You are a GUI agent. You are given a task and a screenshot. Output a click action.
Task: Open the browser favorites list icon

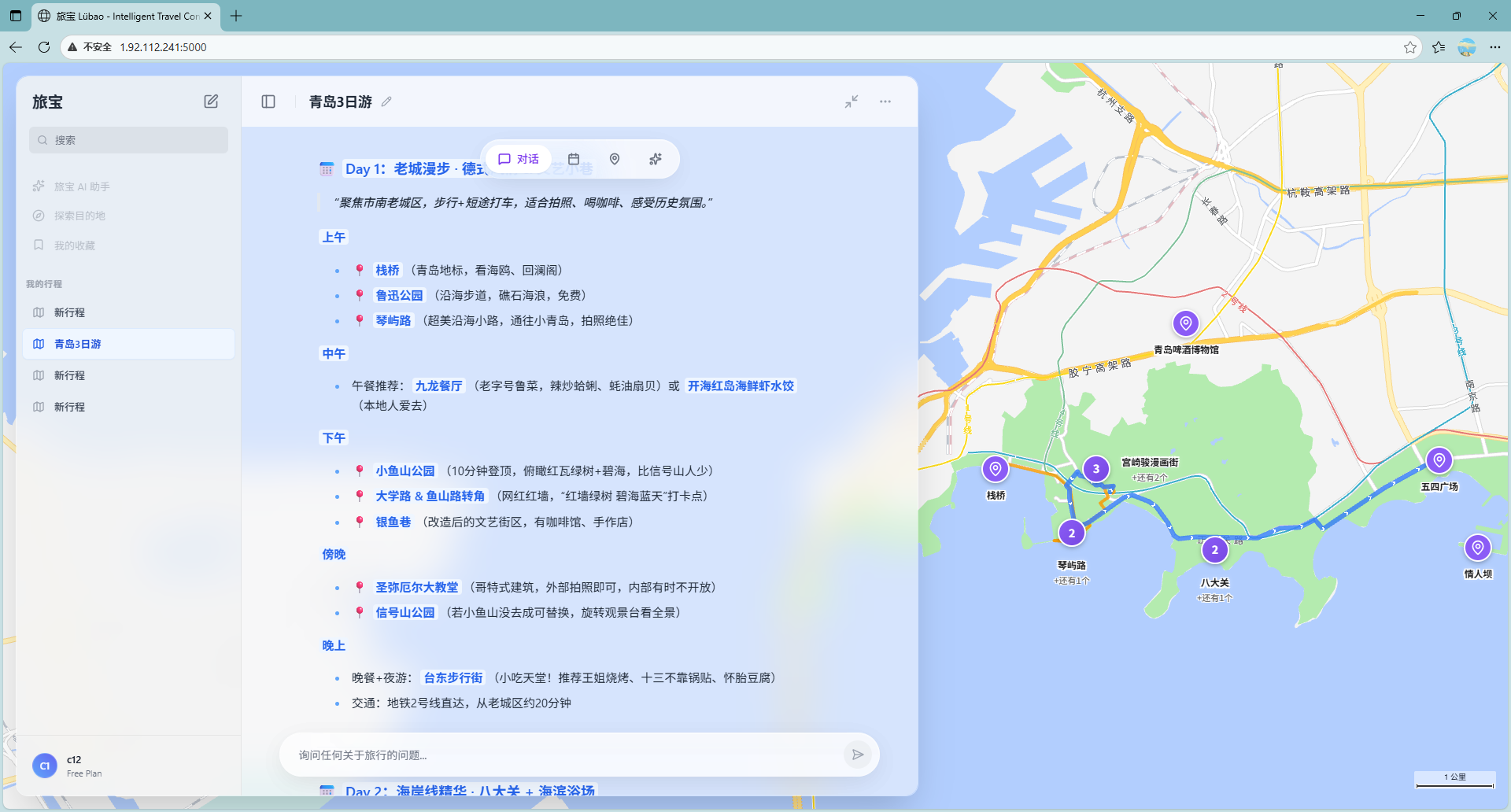pos(1439,47)
